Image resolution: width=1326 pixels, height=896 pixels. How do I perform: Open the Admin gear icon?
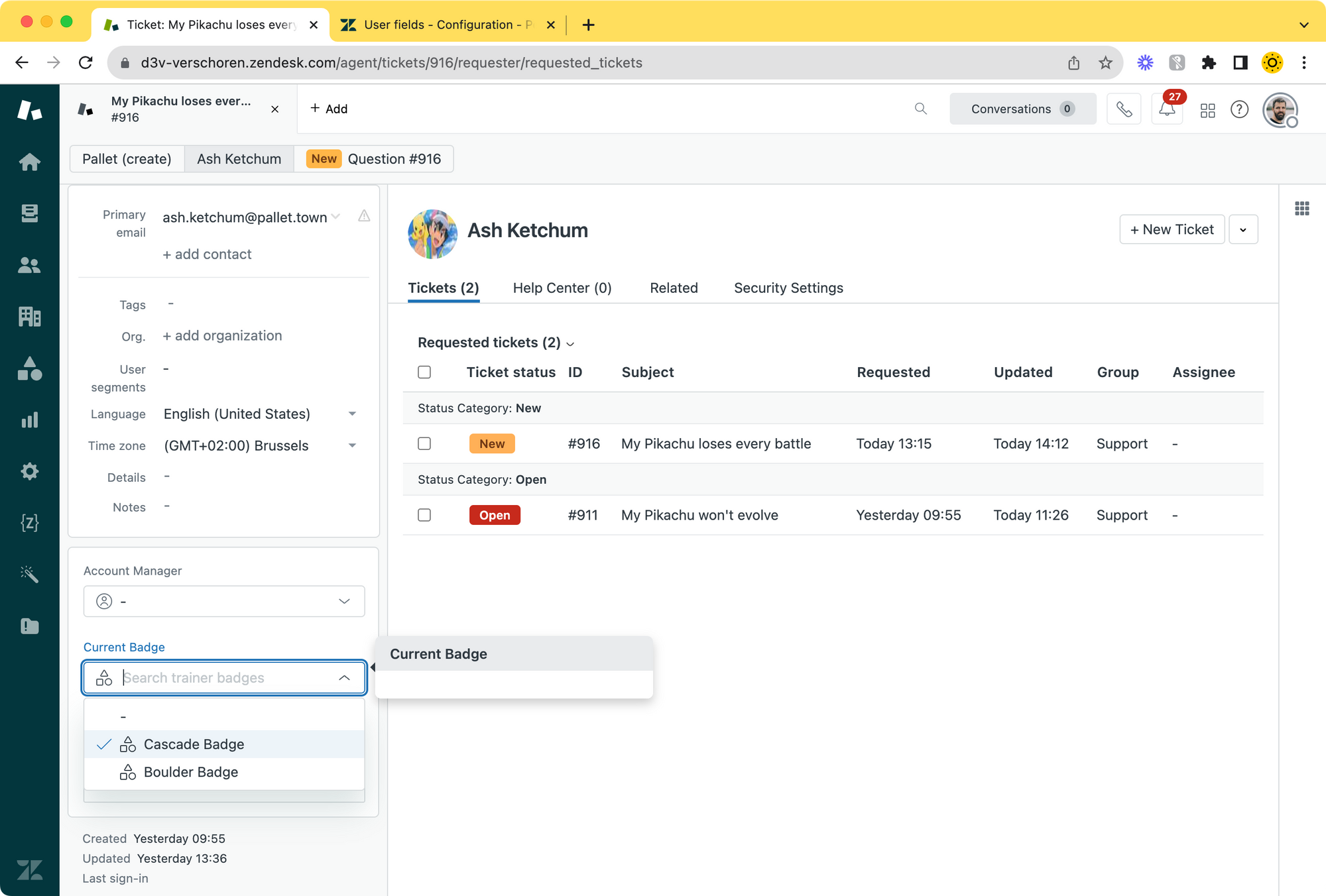coord(29,472)
